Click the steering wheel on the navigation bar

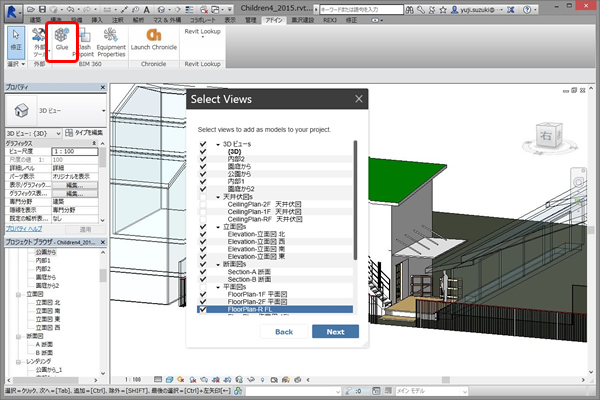578,182
